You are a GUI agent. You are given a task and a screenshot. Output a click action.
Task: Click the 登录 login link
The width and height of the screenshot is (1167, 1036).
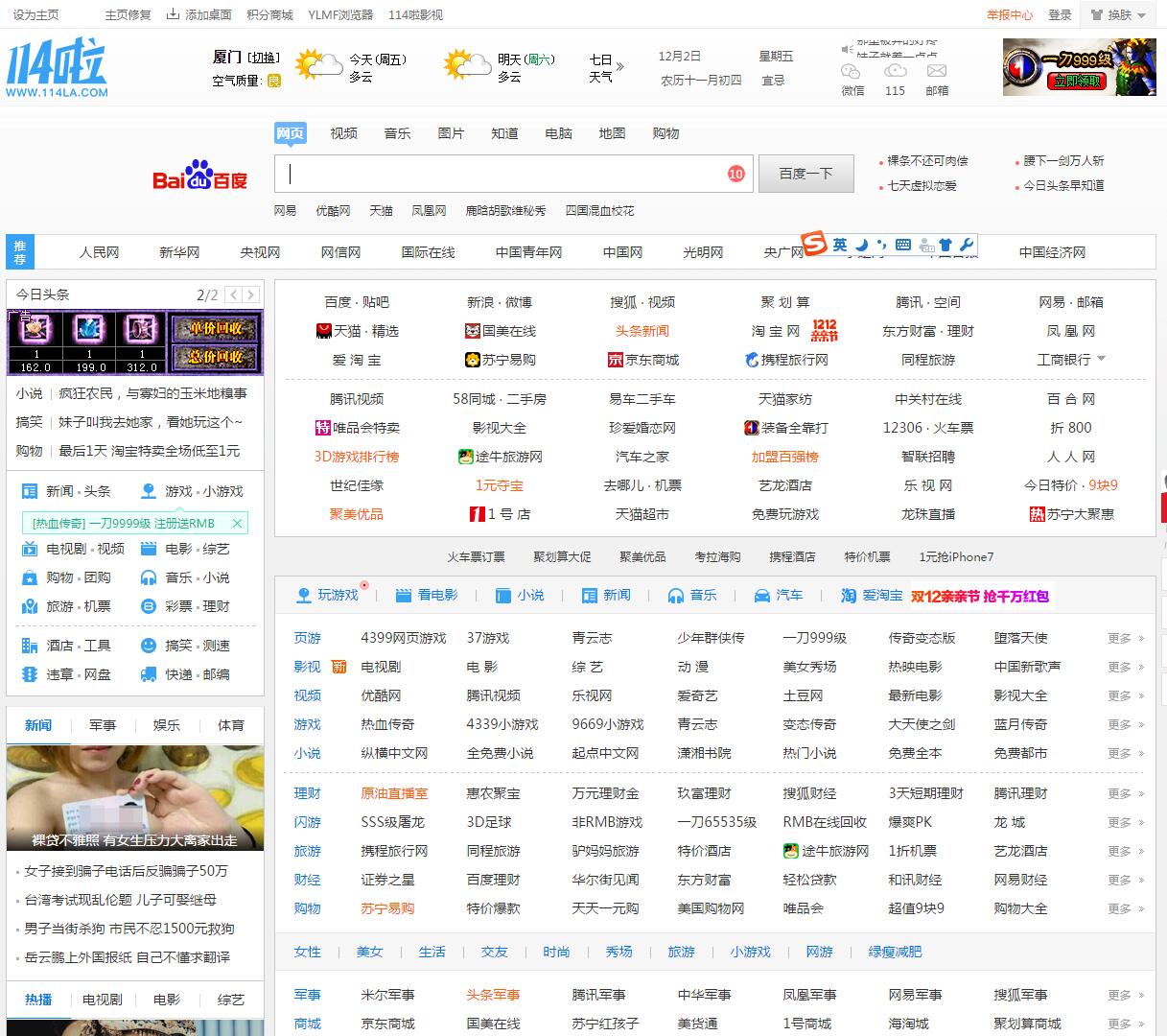coord(1060,15)
